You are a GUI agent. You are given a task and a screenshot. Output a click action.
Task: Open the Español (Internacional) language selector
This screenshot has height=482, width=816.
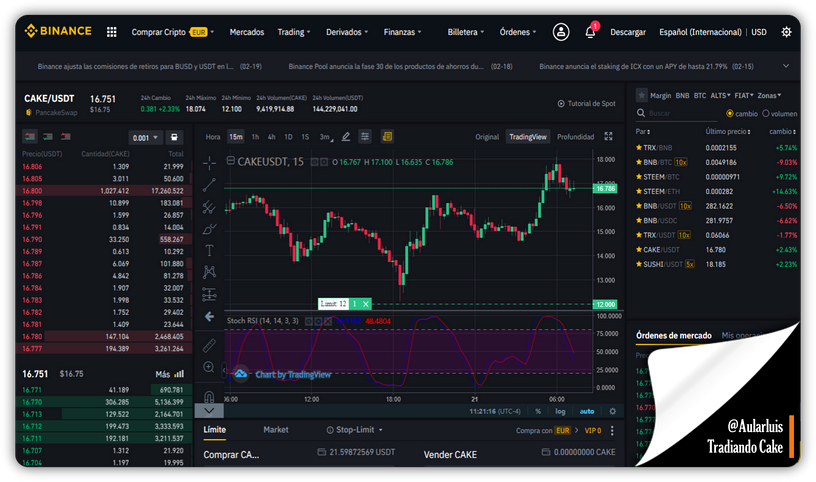pos(700,32)
